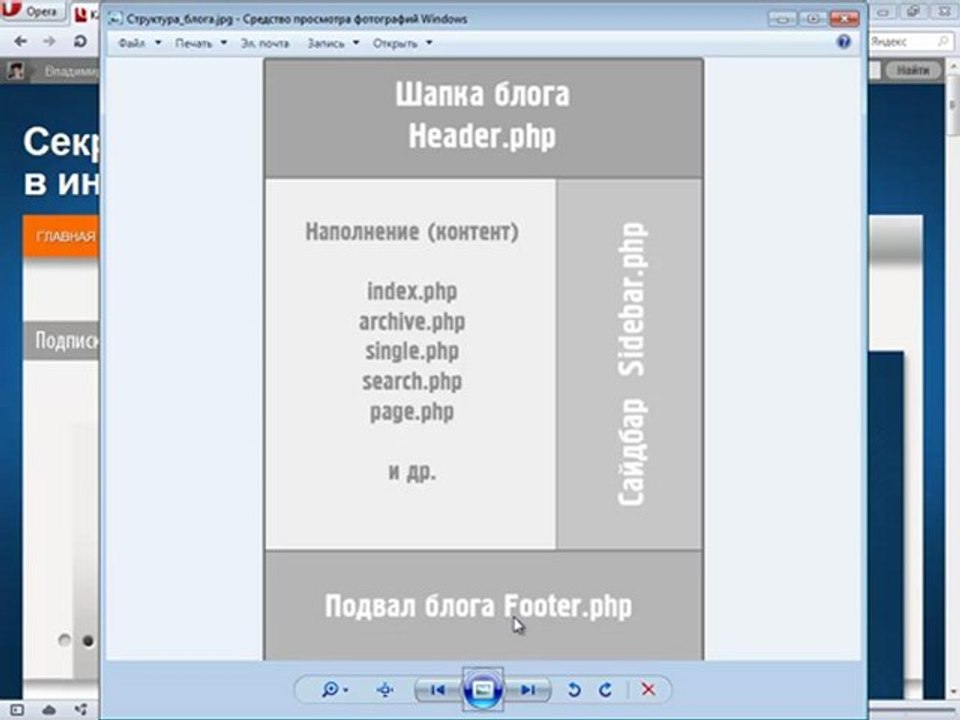Go to previous photo in viewer
This screenshot has width=960, height=720.
(x=437, y=690)
